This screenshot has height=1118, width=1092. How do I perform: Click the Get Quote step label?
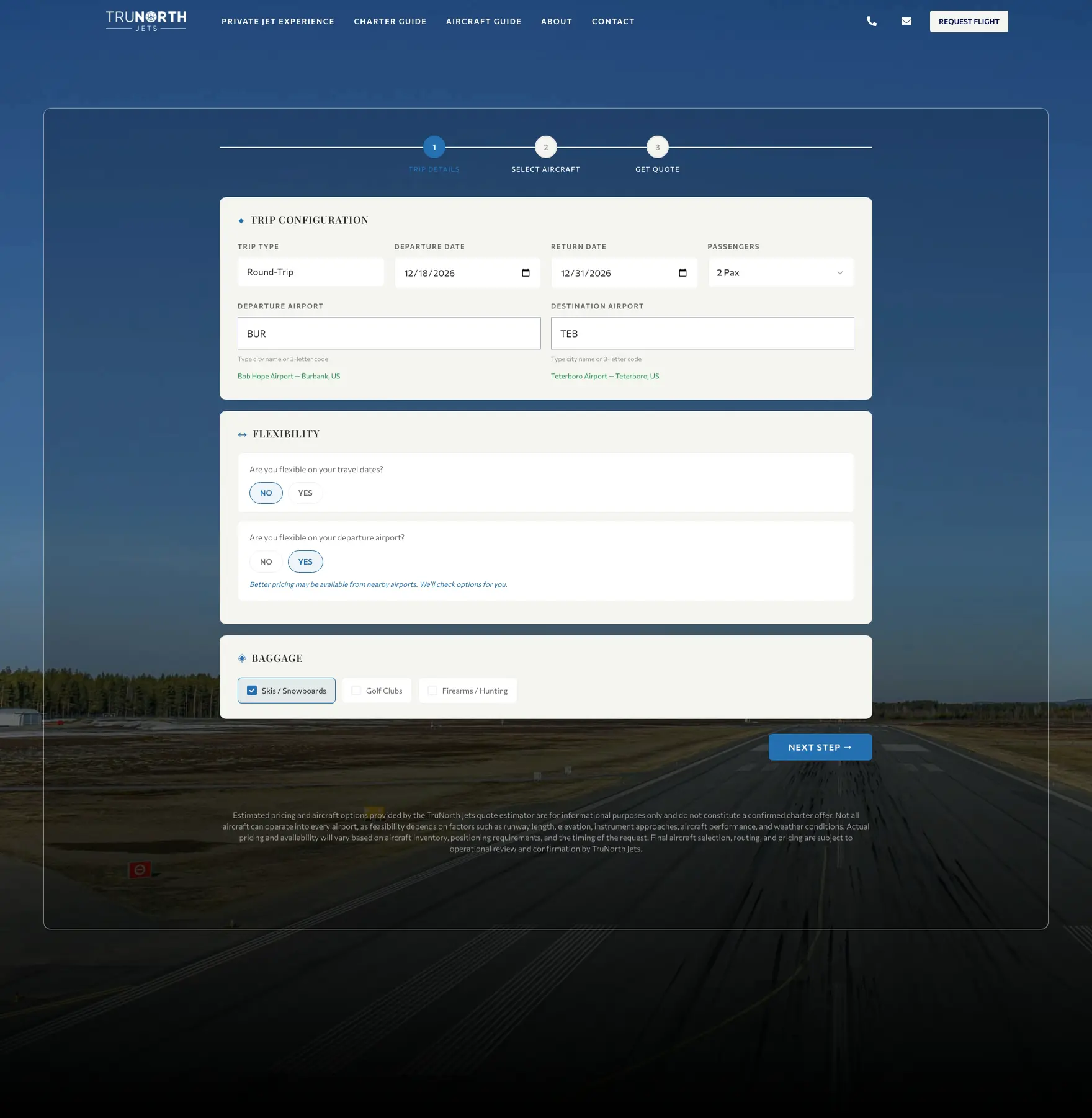coord(658,169)
